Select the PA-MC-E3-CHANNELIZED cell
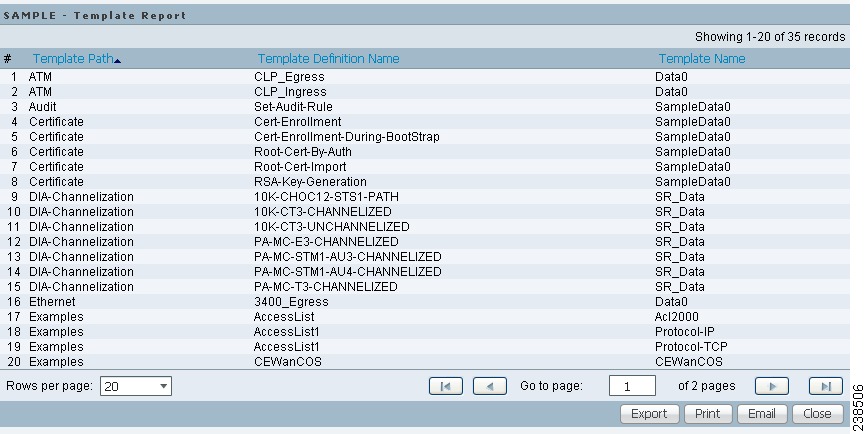Viewport: 867px width, 434px height. tap(326, 242)
